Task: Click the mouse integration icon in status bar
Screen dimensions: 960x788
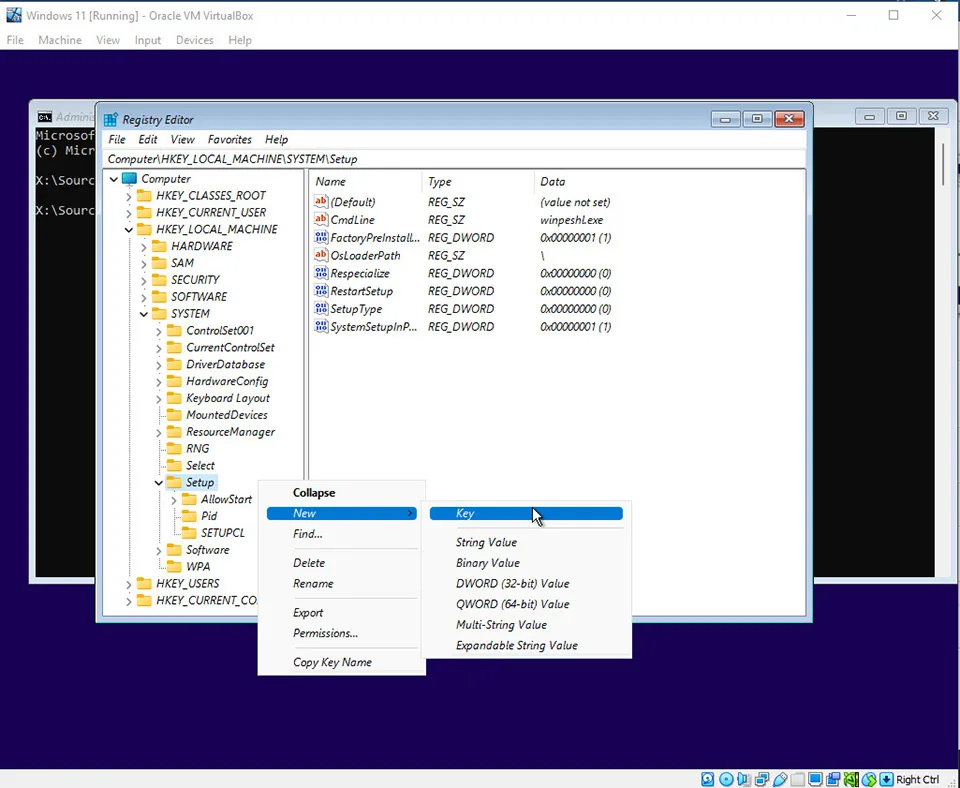Action: 869,779
